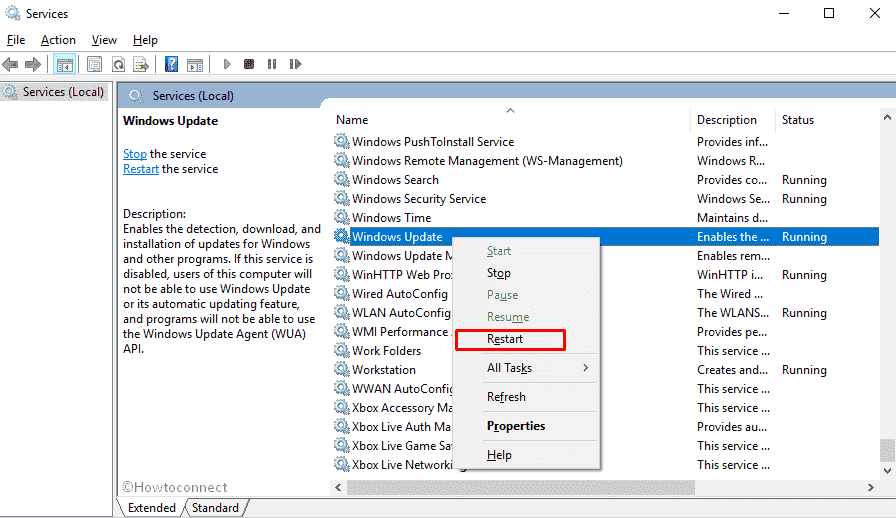Open the Help toolbar icon

tap(171, 64)
